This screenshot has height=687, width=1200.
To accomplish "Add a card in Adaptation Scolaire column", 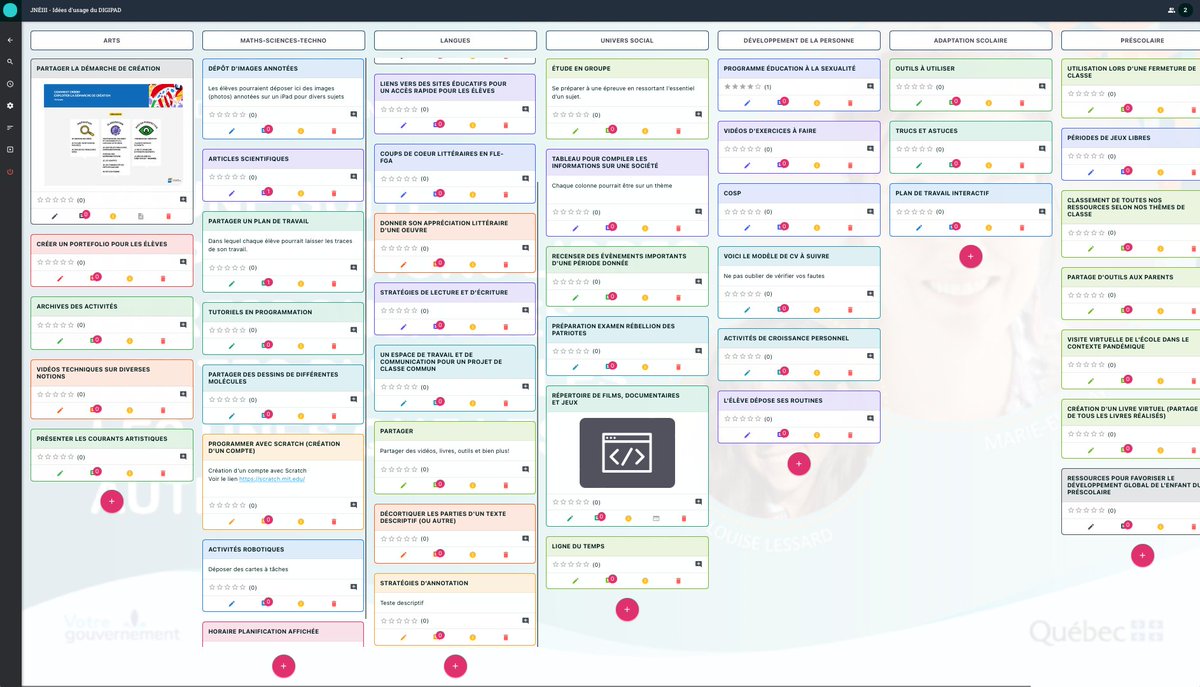I will click(x=970, y=256).
